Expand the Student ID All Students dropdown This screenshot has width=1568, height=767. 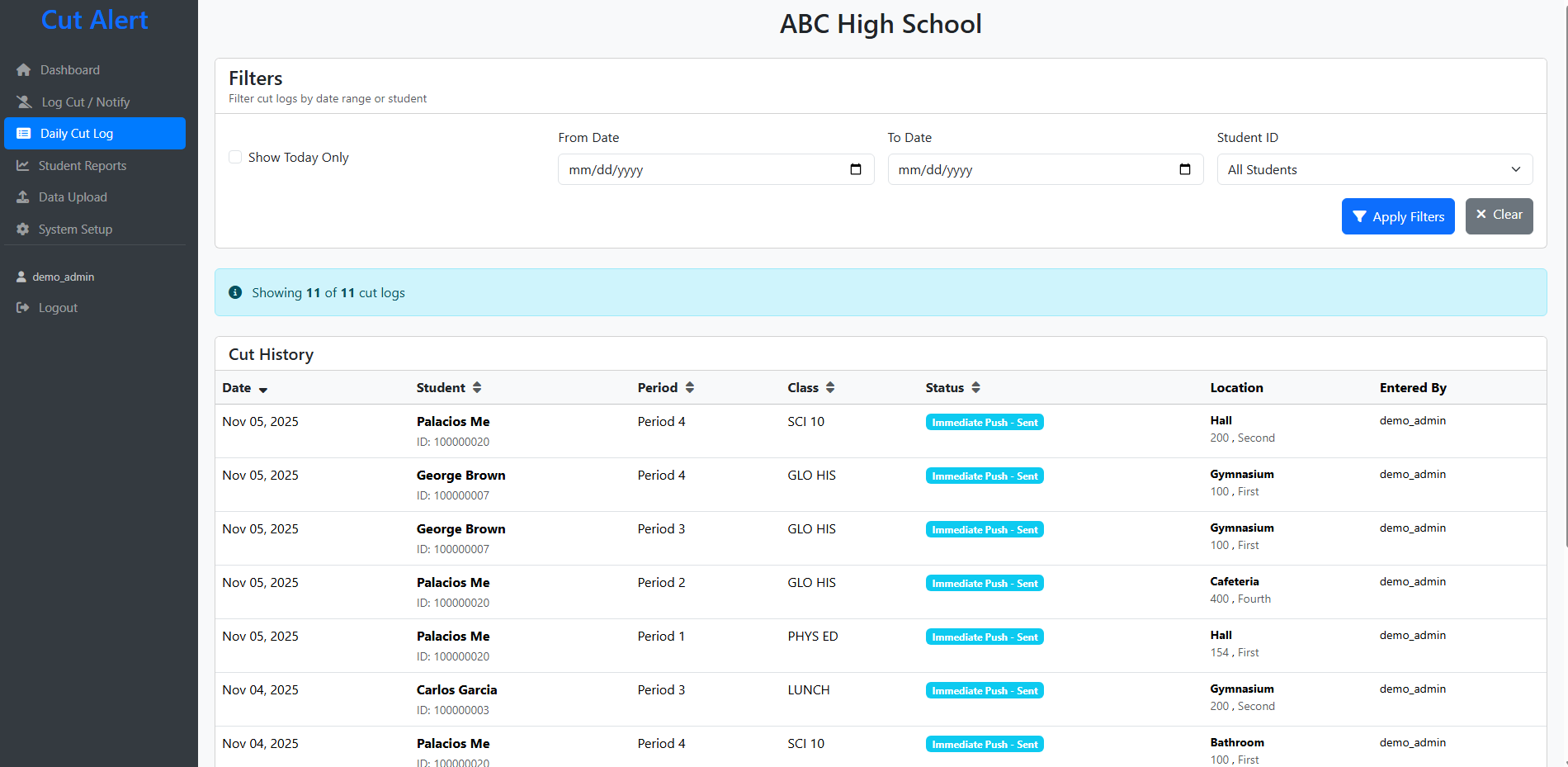pos(1374,169)
